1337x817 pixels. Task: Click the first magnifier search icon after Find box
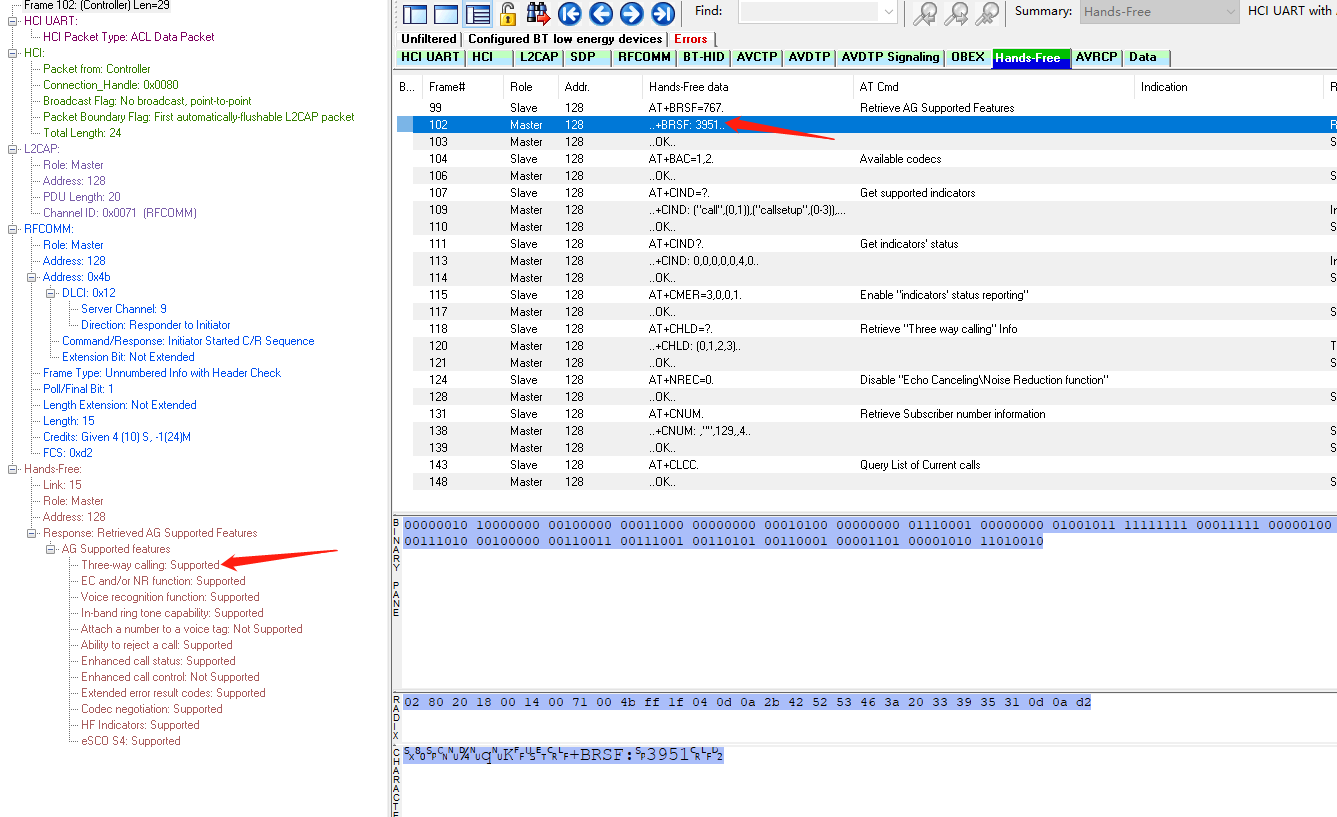[926, 13]
